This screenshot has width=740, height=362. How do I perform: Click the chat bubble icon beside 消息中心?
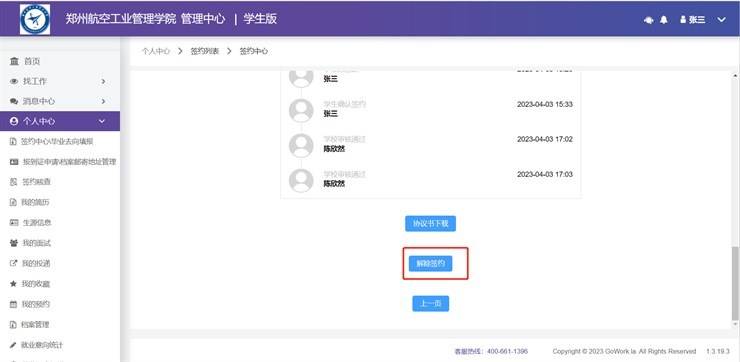tap(14, 101)
